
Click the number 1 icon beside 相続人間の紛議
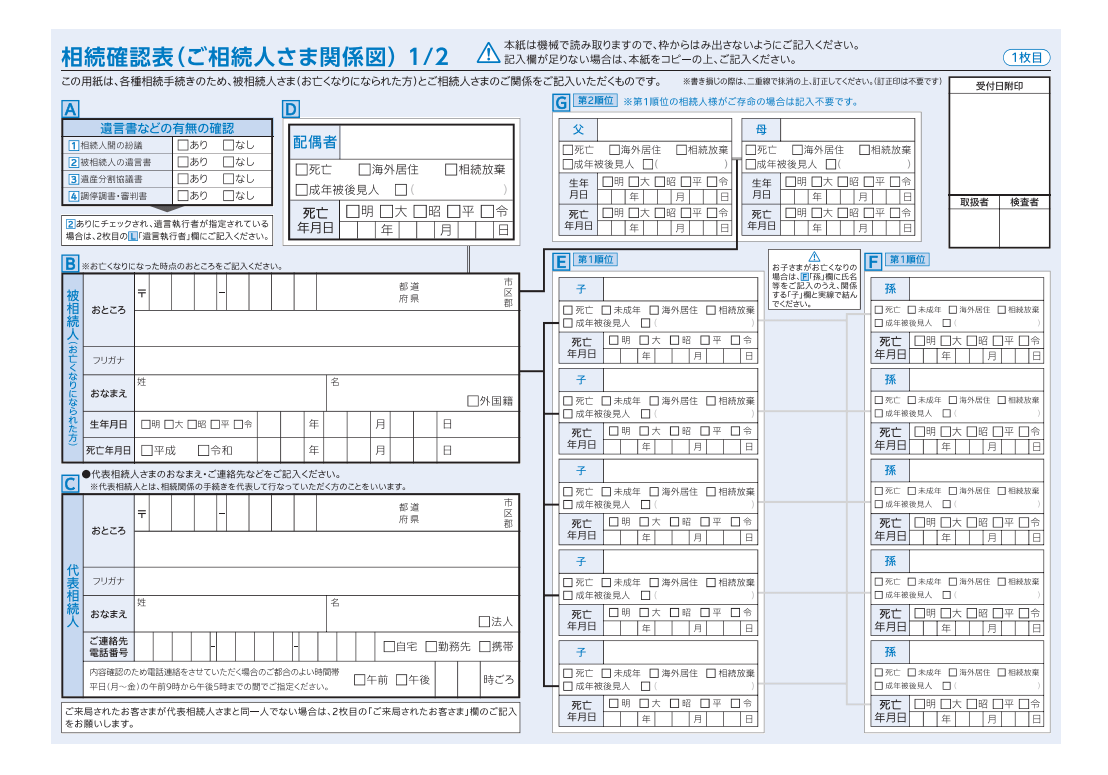73,146
